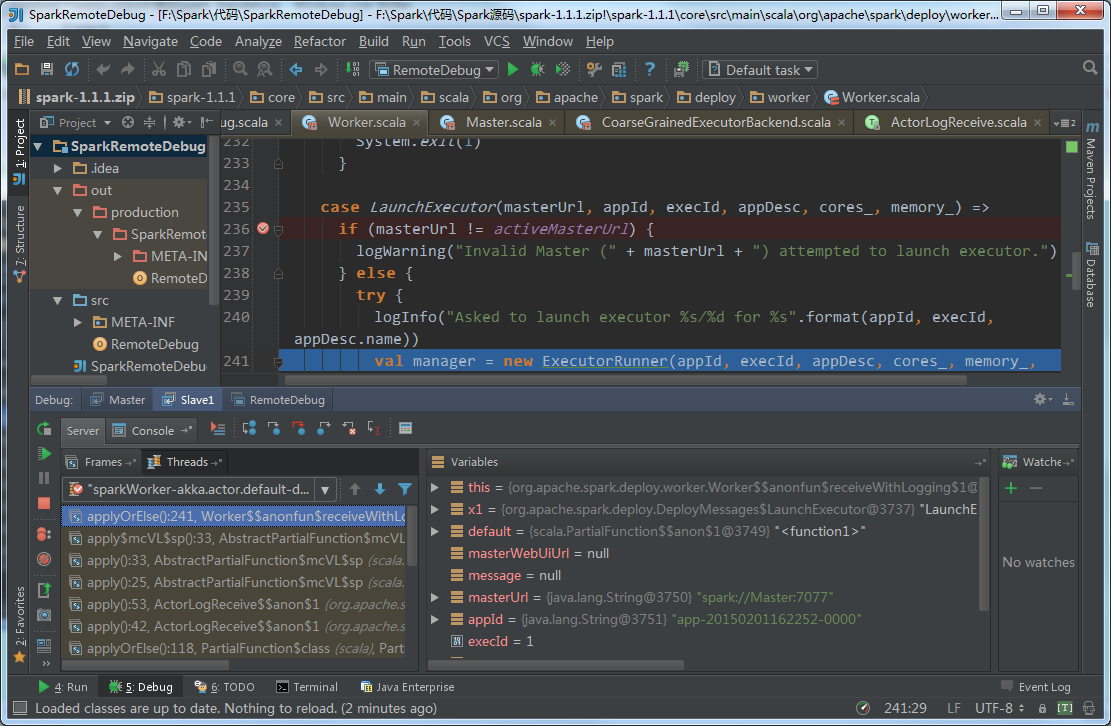Open TODO tool window button
Image resolution: width=1111 pixels, height=726 pixels.
tap(225, 687)
